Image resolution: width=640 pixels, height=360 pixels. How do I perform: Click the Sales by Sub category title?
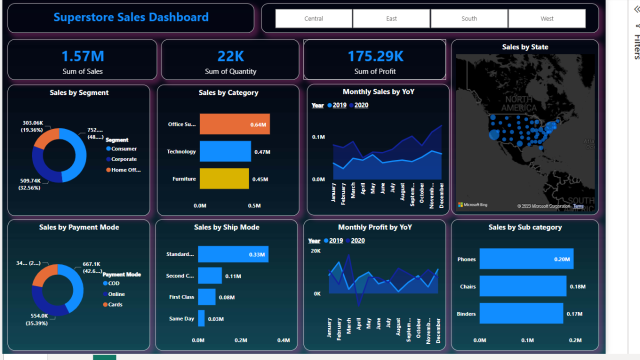tap(525, 227)
